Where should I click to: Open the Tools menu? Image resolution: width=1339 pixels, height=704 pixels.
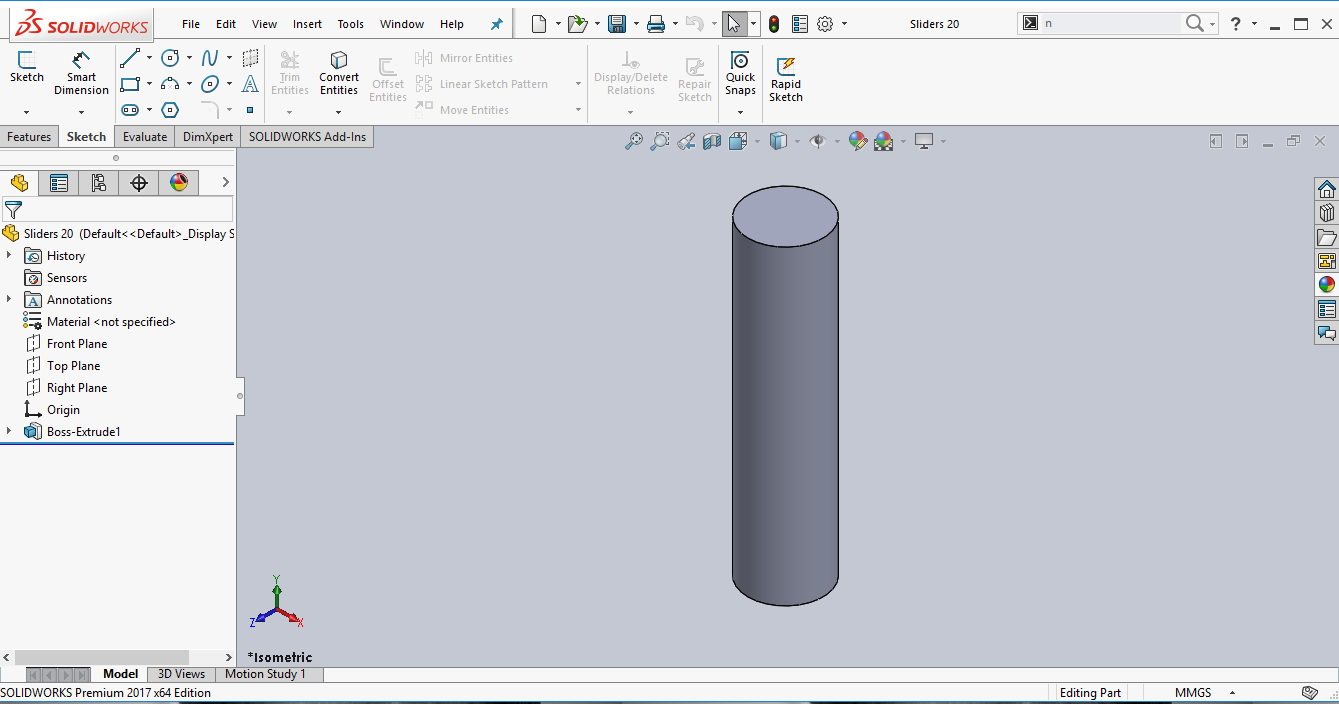(x=351, y=24)
